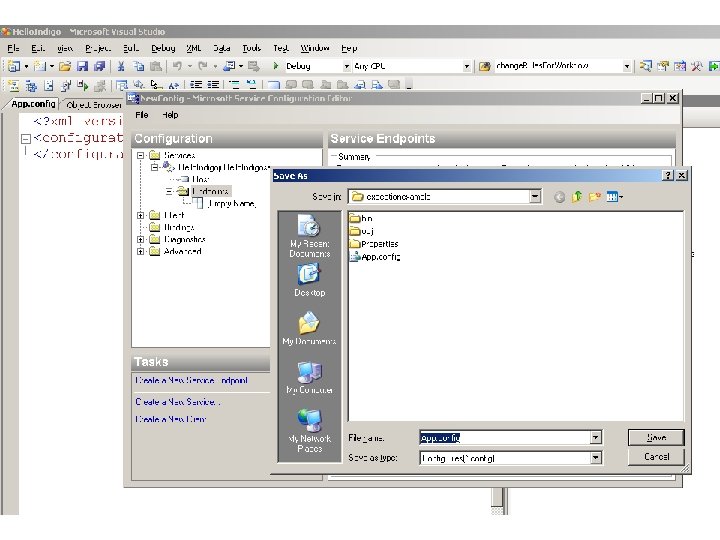Switch to the App.config editor tab
The image size is (720, 540).
point(33,104)
